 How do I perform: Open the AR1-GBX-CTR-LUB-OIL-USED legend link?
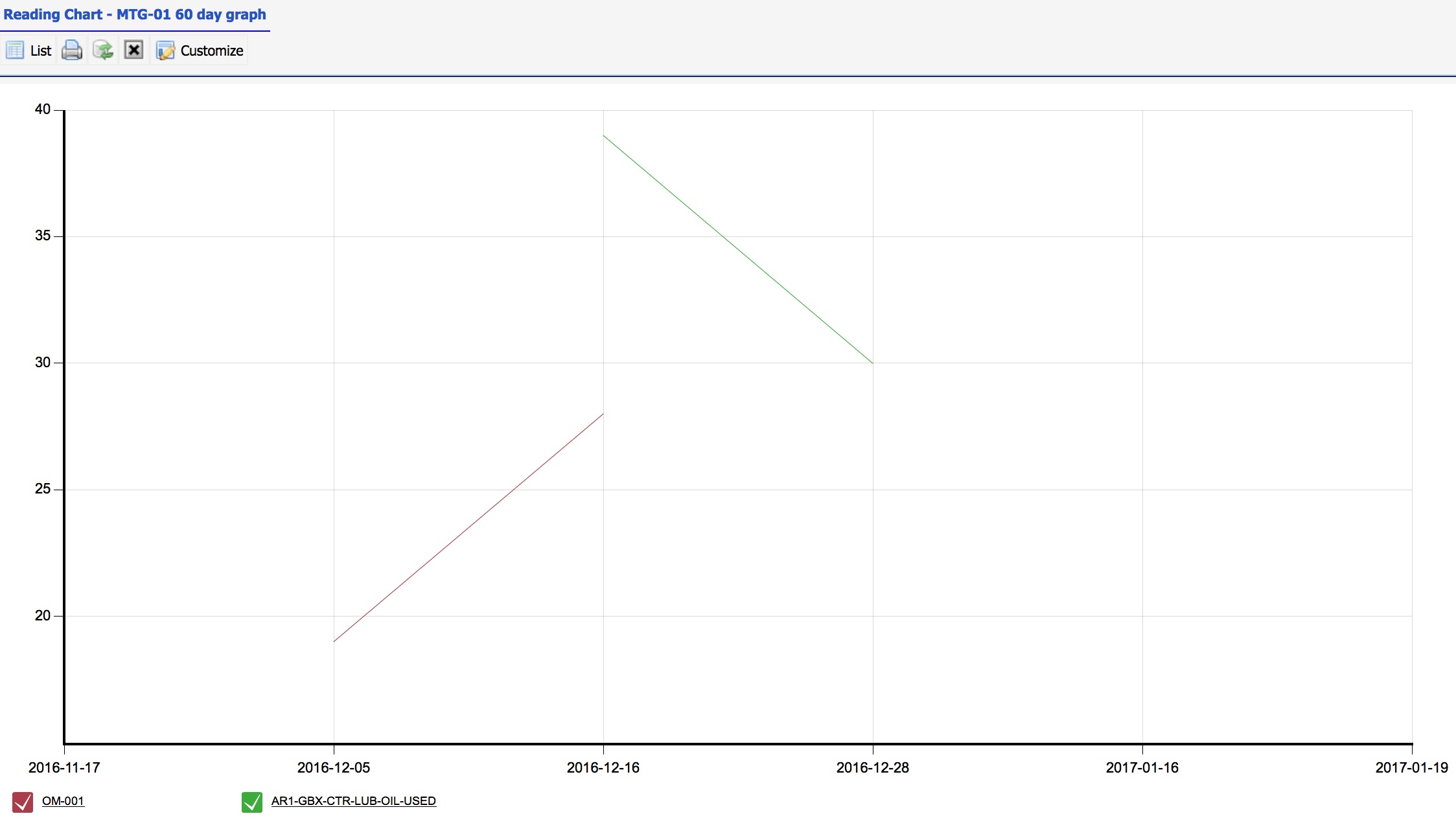click(x=354, y=801)
